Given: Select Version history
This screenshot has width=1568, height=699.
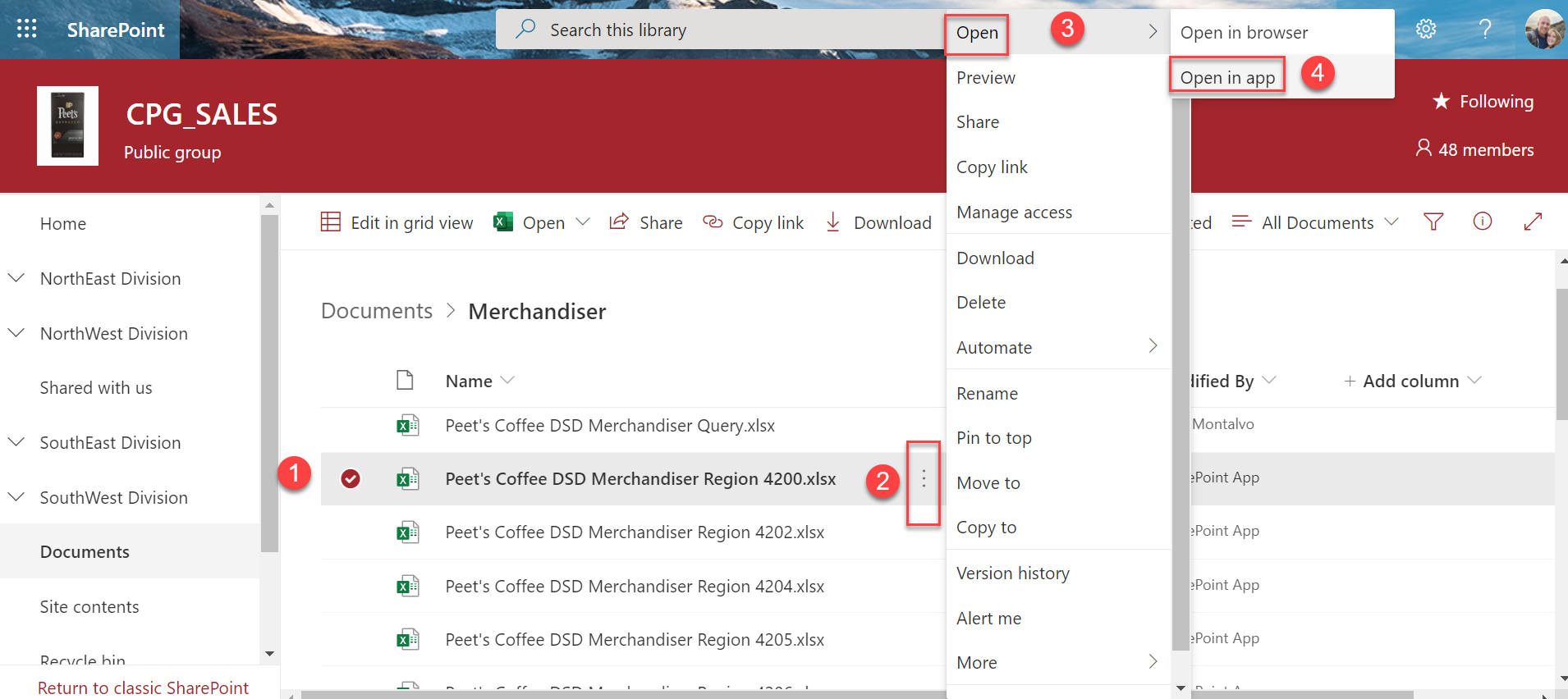Looking at the screenshot, I should (x=1058, y=573).
